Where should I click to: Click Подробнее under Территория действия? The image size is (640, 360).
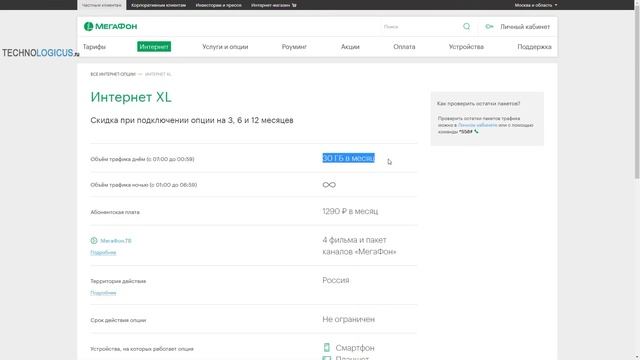(103, 293)
